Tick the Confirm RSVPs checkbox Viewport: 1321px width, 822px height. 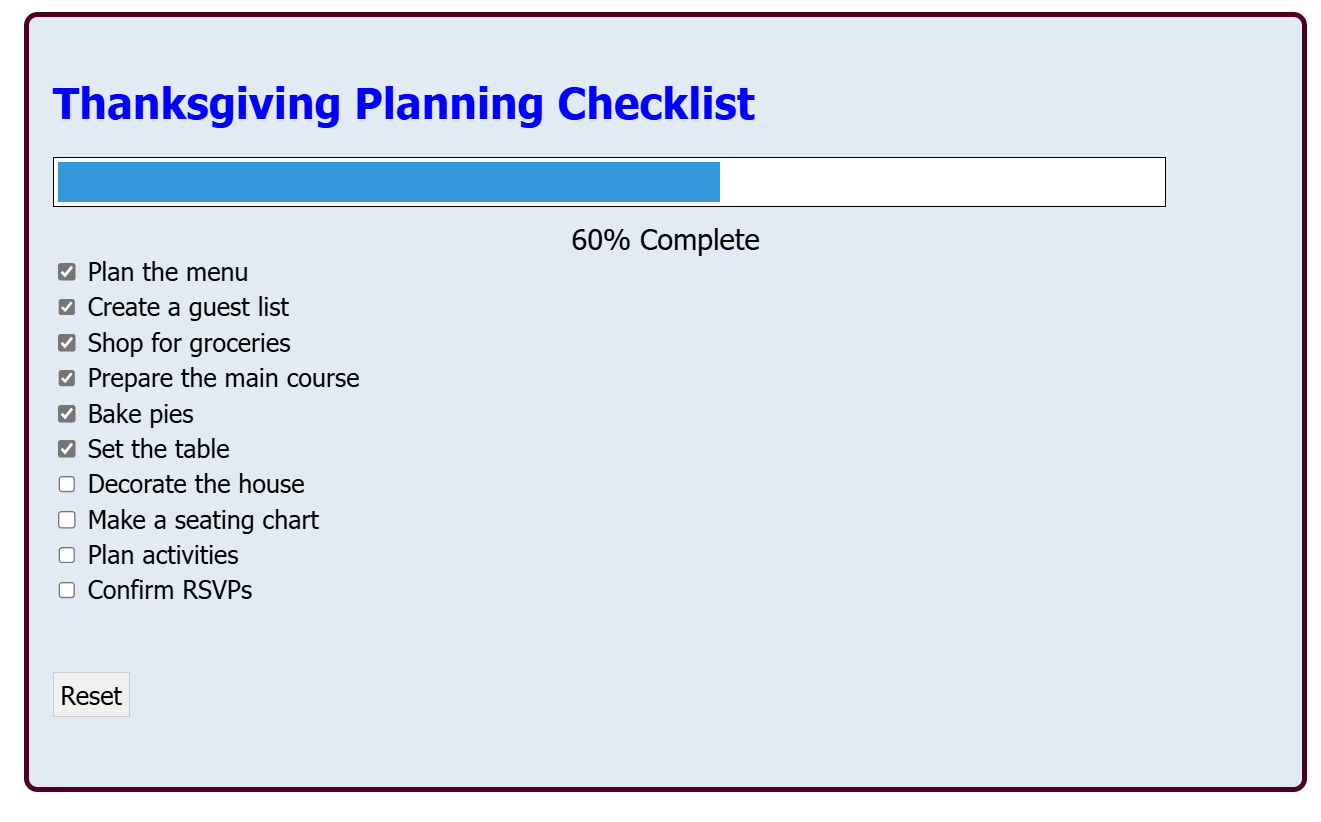[67, 590]
